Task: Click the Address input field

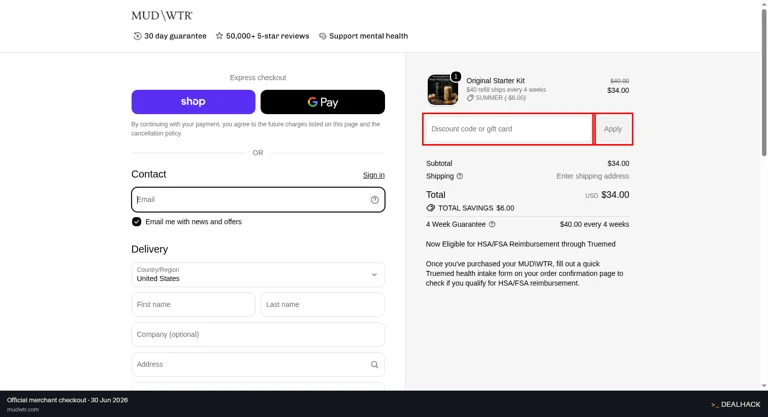Action: click(x=258, y=364)
